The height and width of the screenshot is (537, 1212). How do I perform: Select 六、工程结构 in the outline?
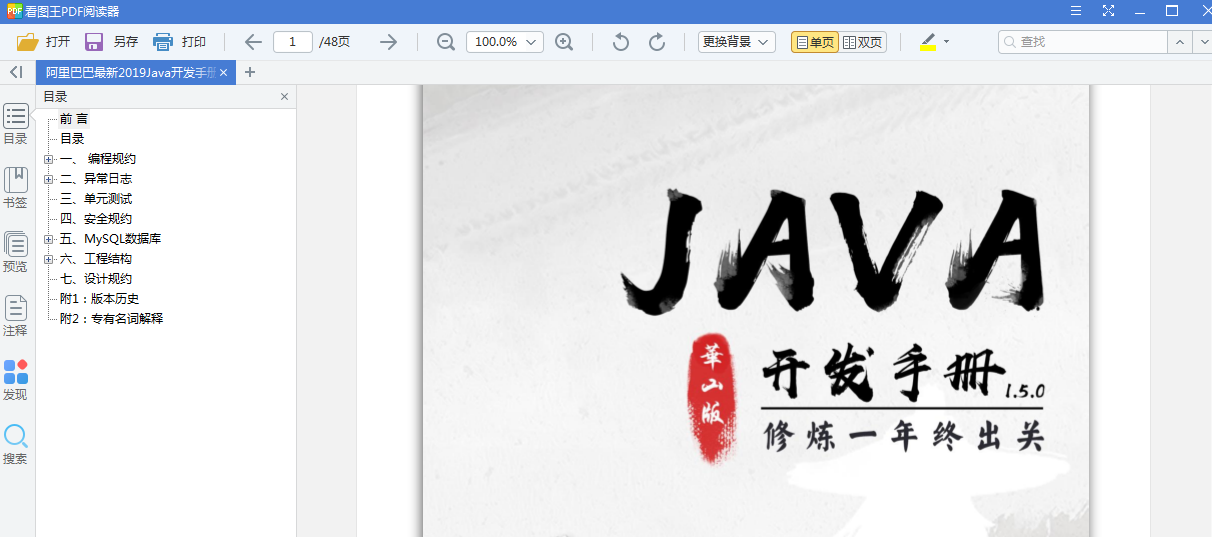(x=96, y=259)
